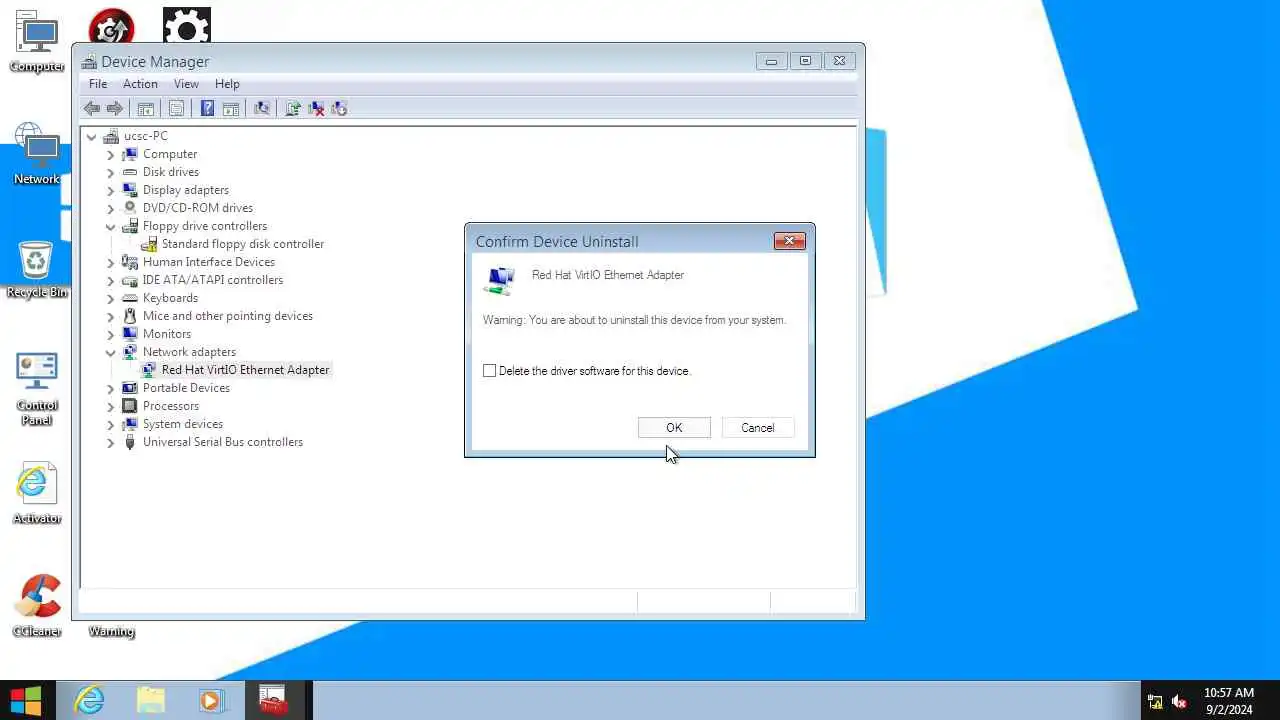
Task: Expand the DVD/CD-ROM drives node
Action: [111, 208]
